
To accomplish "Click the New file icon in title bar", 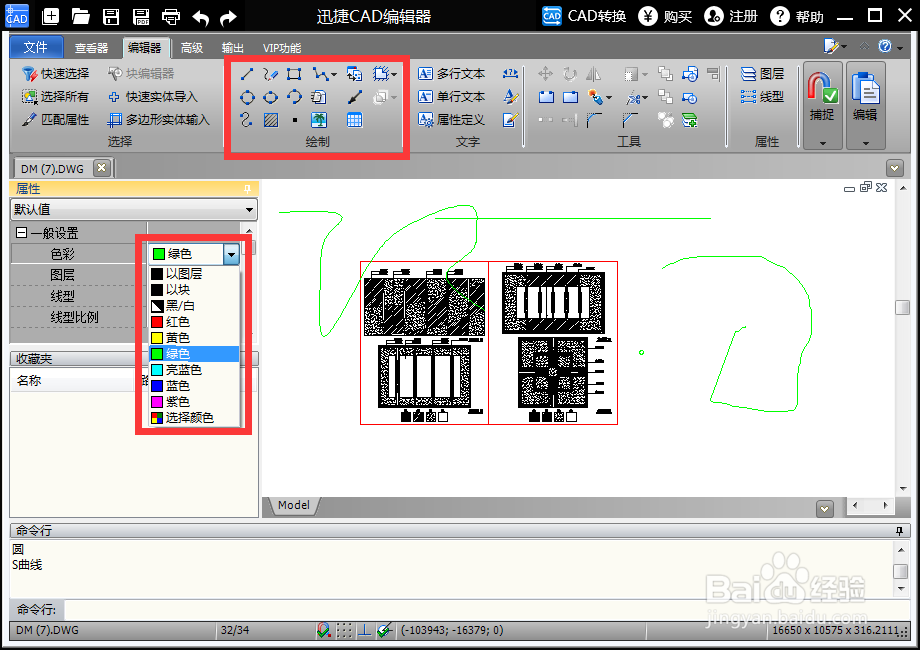I will pos(50,16).
